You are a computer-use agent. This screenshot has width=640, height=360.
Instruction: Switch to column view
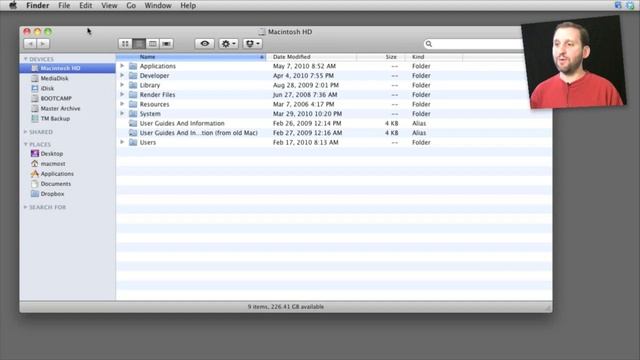[x=153, y=44]
